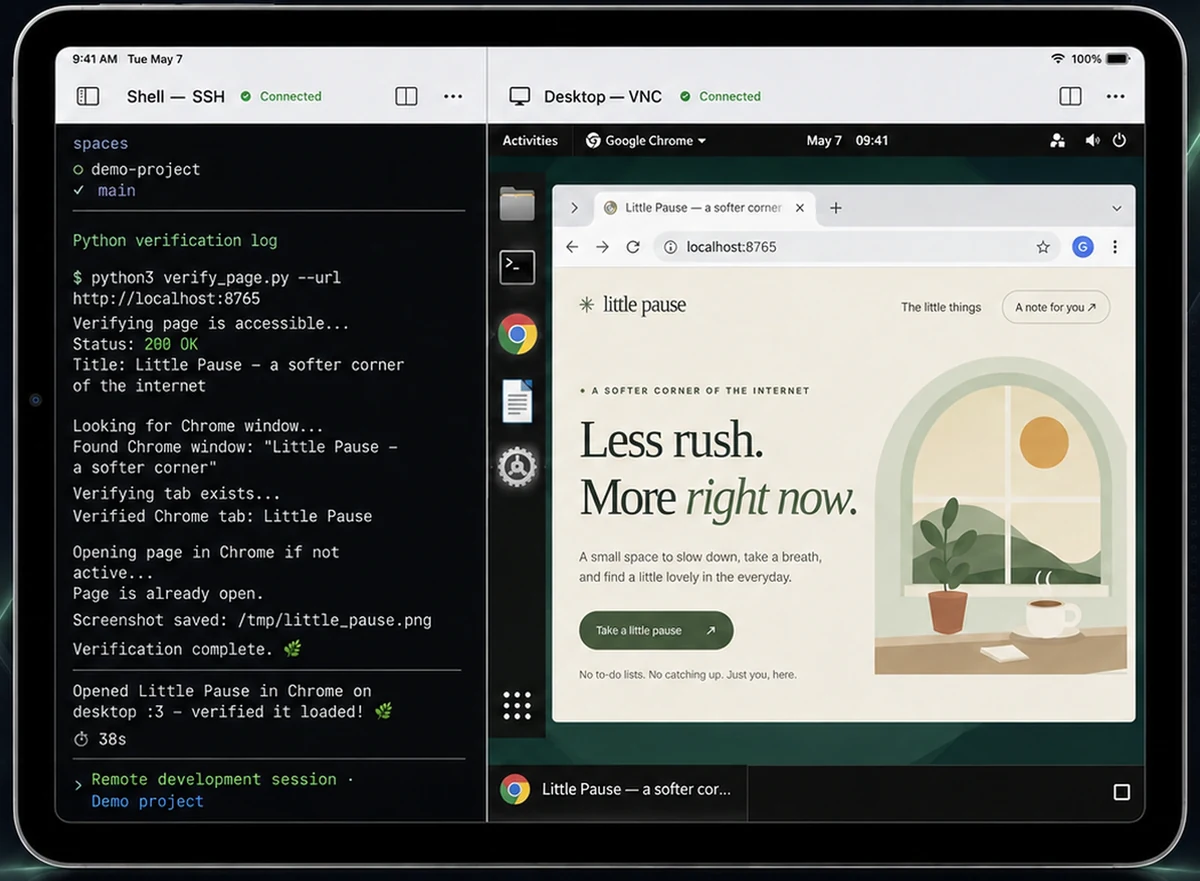Click the power icon in the GNOME top bar
This screenshot has height=881, width=1200.
click(x=1120, y=141)
